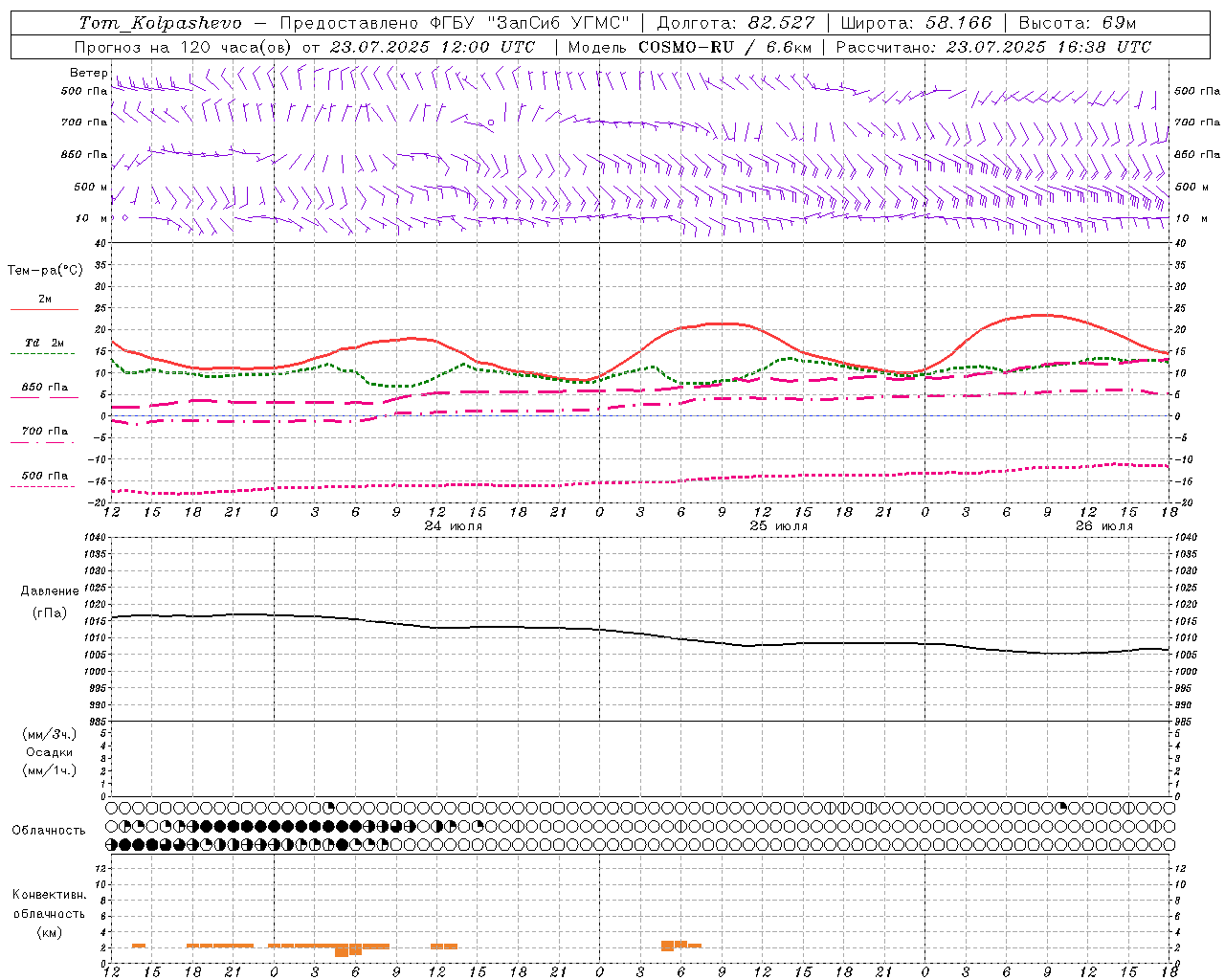Click the 26 июля date label

pyautogui.click(x=1103, y=526)
